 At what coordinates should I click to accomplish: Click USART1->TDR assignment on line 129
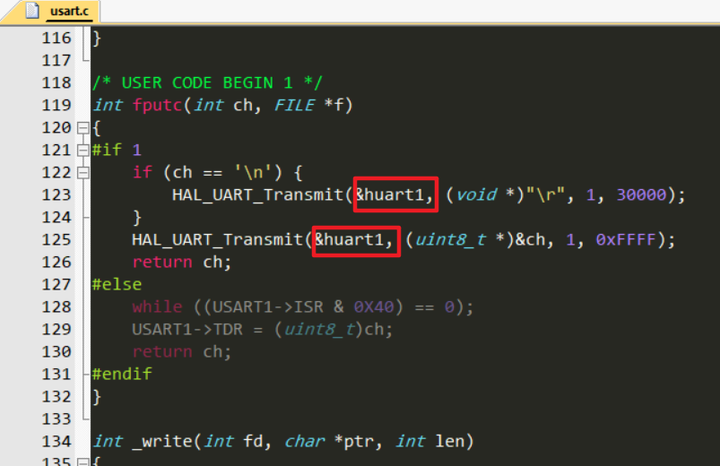pyautogui.click(x=262, y=330)
